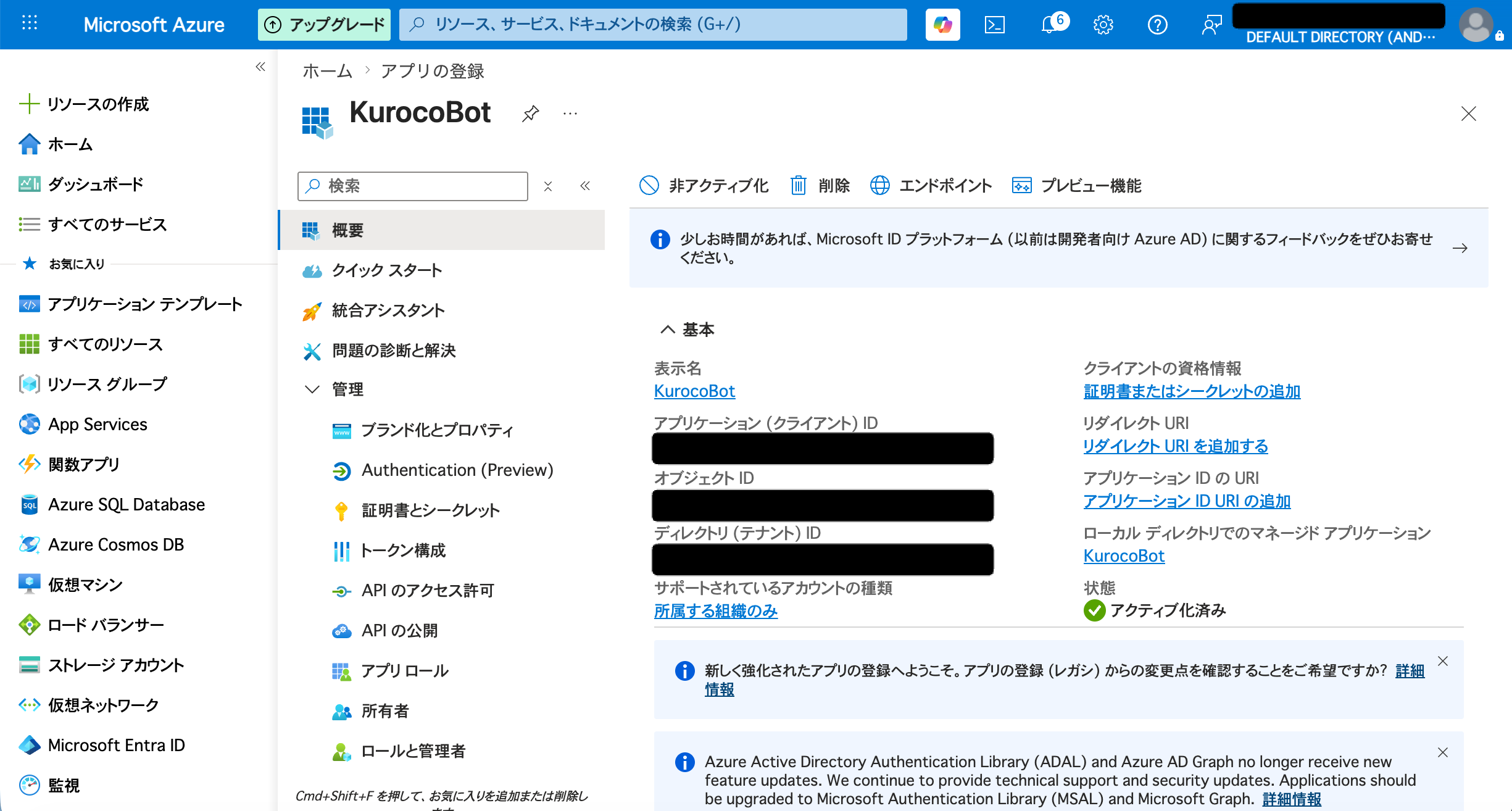The height and width of the screenshot is (811, 1512).
Task: Open the feedback banner arrow
Action: coord(1460,248)
